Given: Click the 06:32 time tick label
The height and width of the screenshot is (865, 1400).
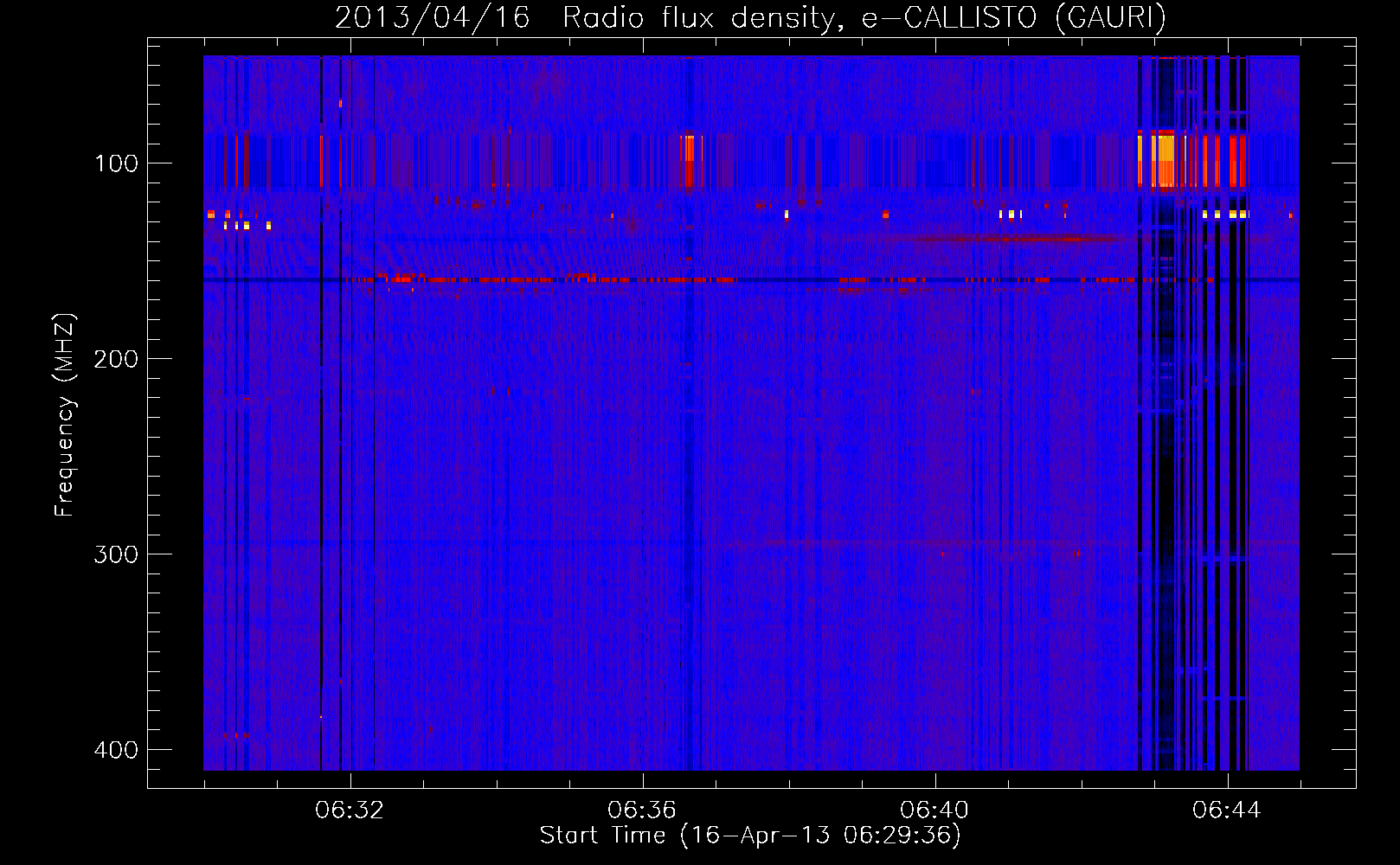Looking at the screenshot, I should click(x=350, y=811).
